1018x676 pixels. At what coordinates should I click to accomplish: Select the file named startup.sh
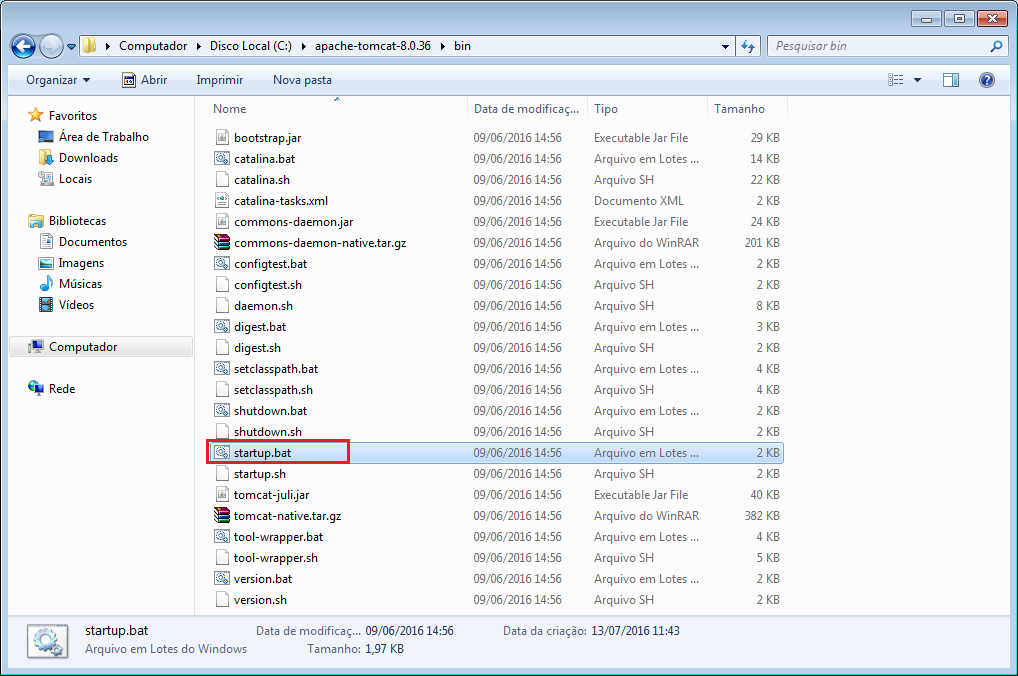260,474
